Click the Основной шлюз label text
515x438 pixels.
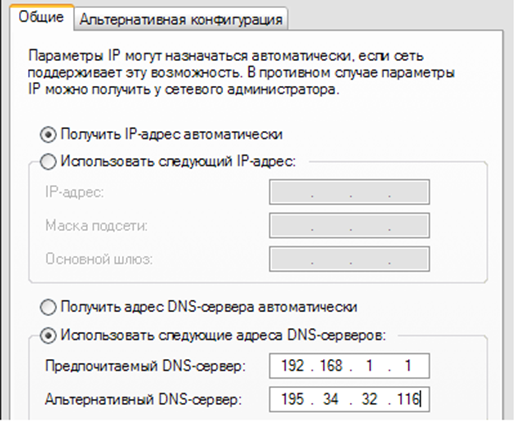point(99,259)
